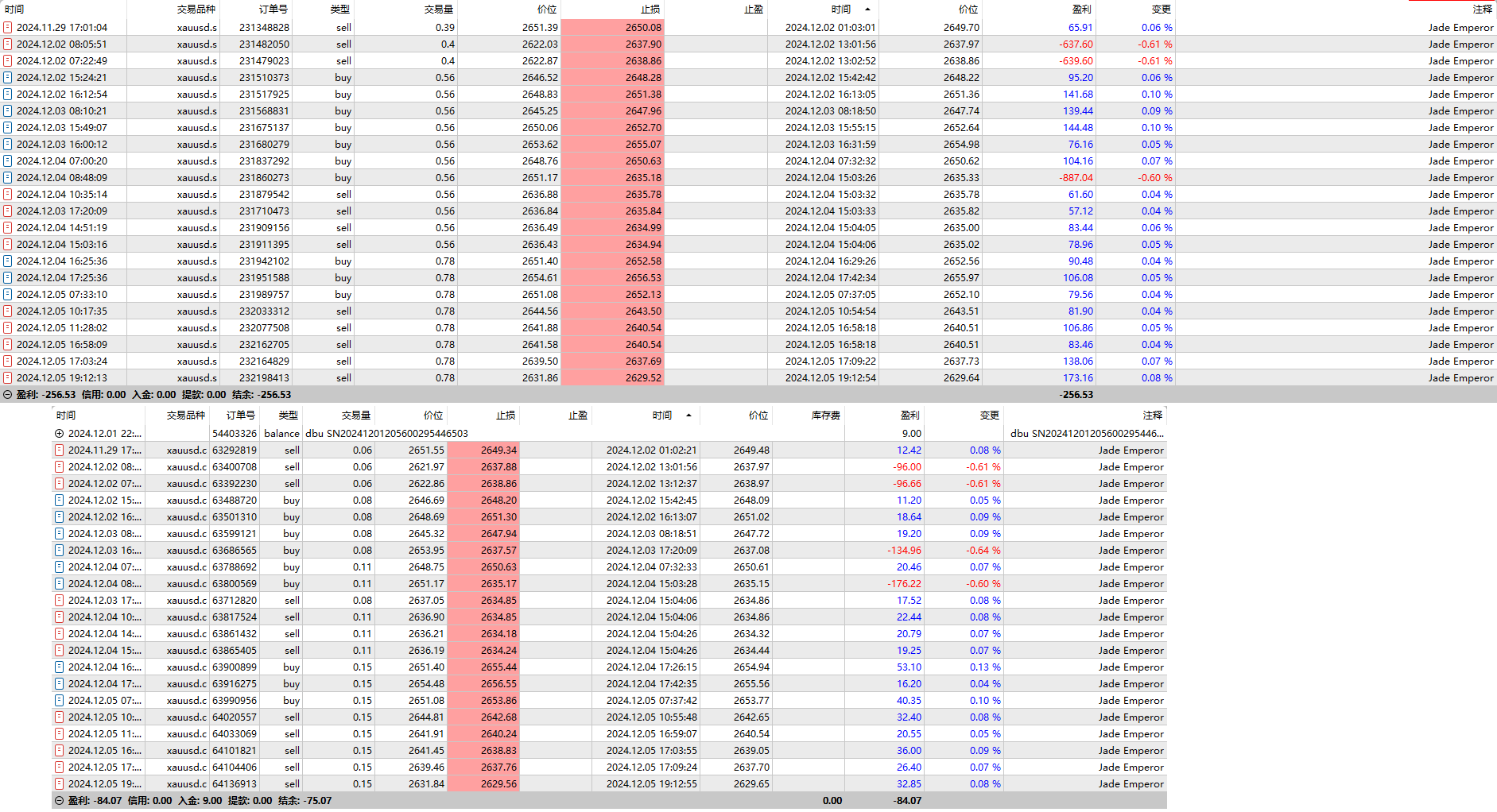Viewport: 1497px width, 812px height.
Task: Click the buy icon for order 63990956
Action: pos(59,700)
